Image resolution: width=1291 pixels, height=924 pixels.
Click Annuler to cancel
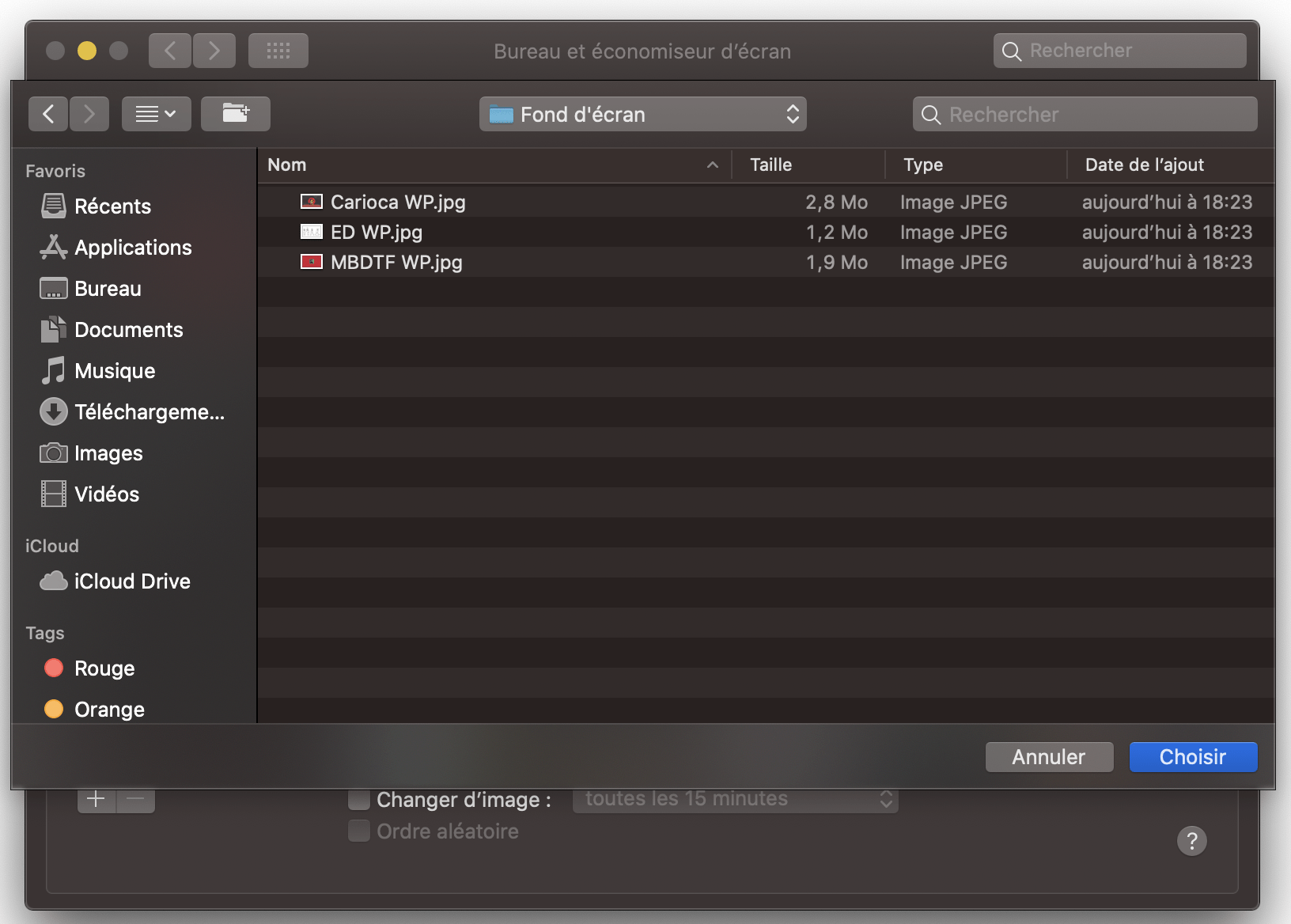(1049, 757)
